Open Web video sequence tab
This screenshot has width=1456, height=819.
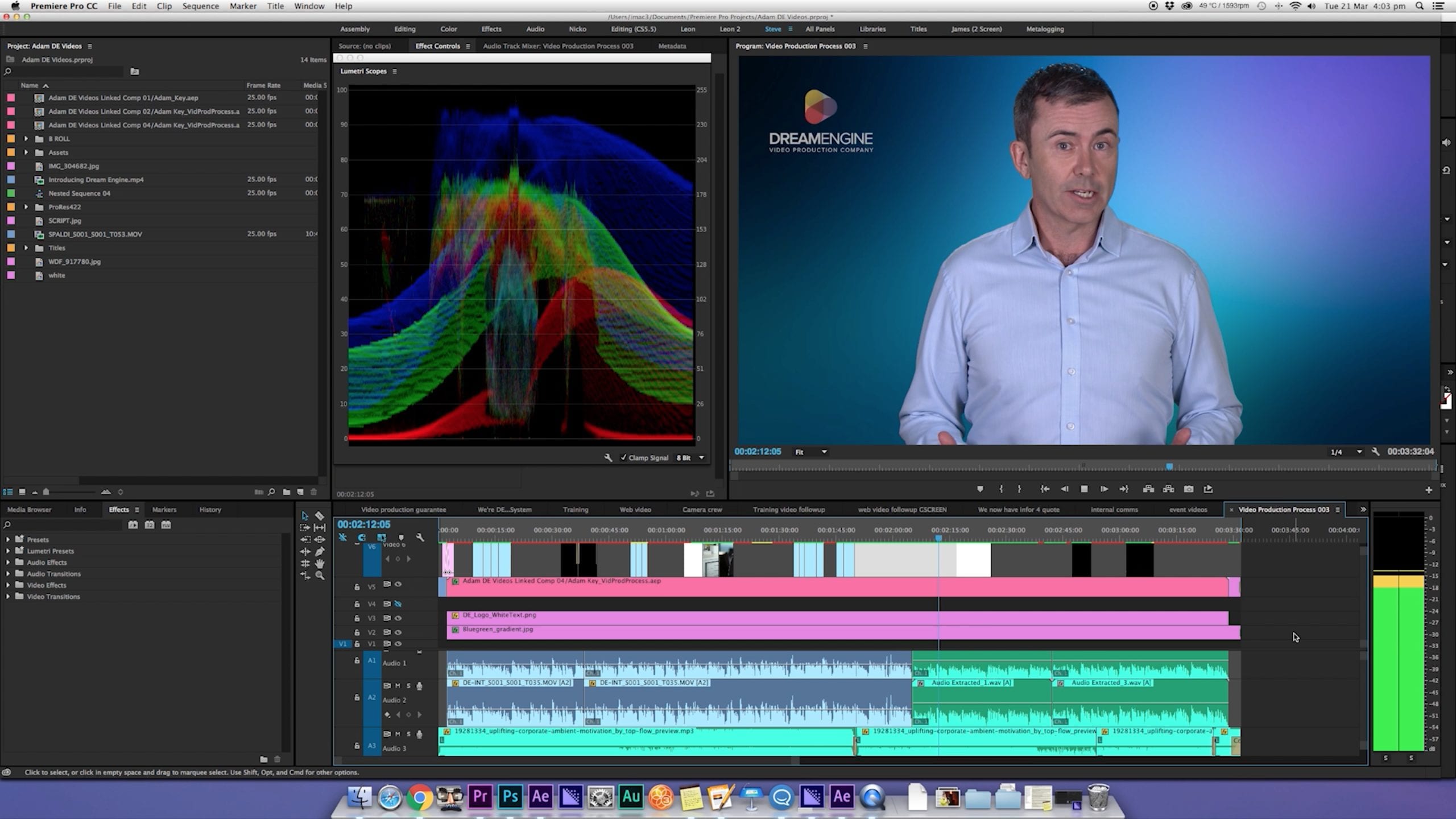(x=635, y=510)
